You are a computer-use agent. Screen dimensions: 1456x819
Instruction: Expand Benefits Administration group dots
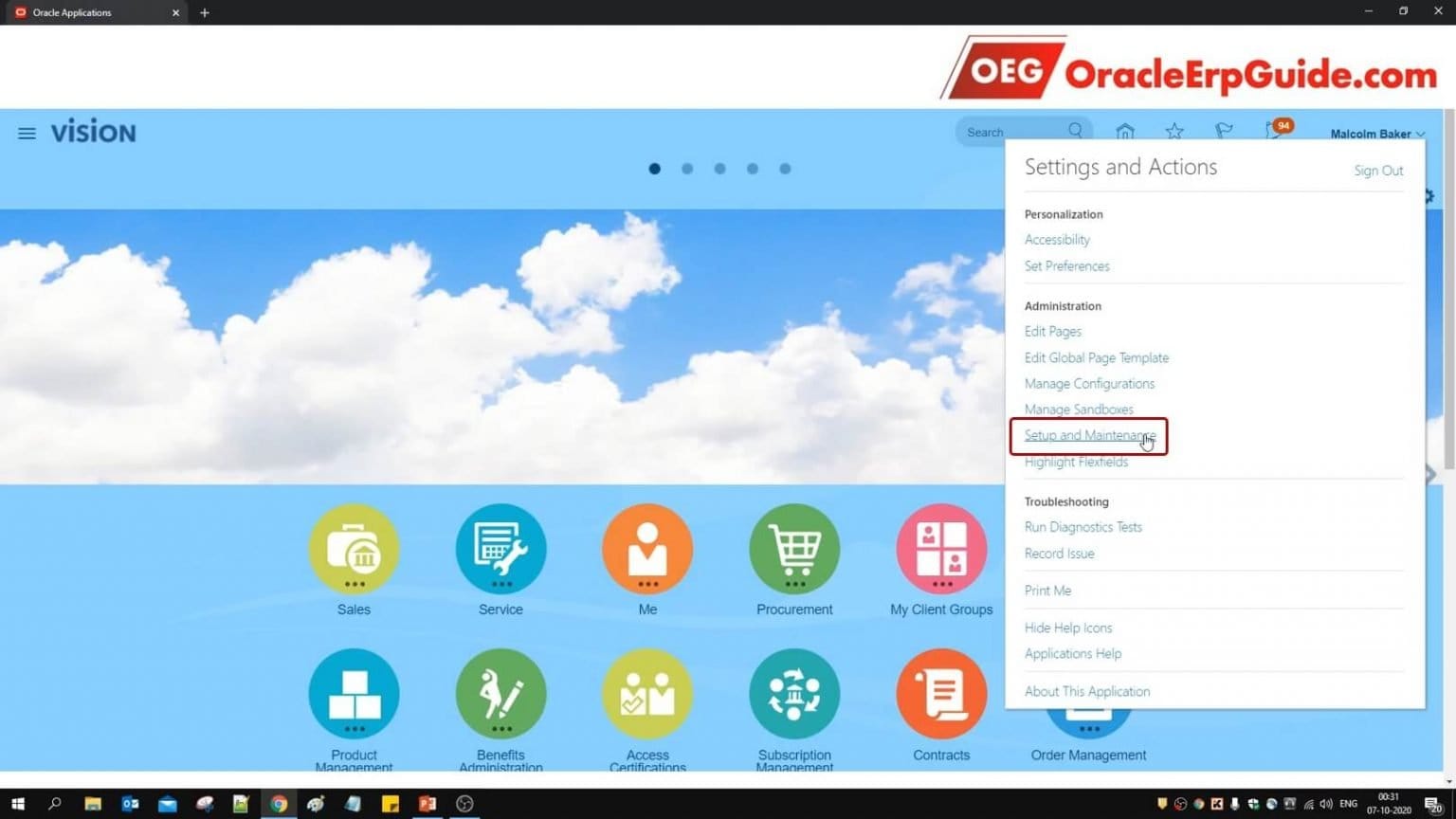pyautogui.click(x=500, y=729)
